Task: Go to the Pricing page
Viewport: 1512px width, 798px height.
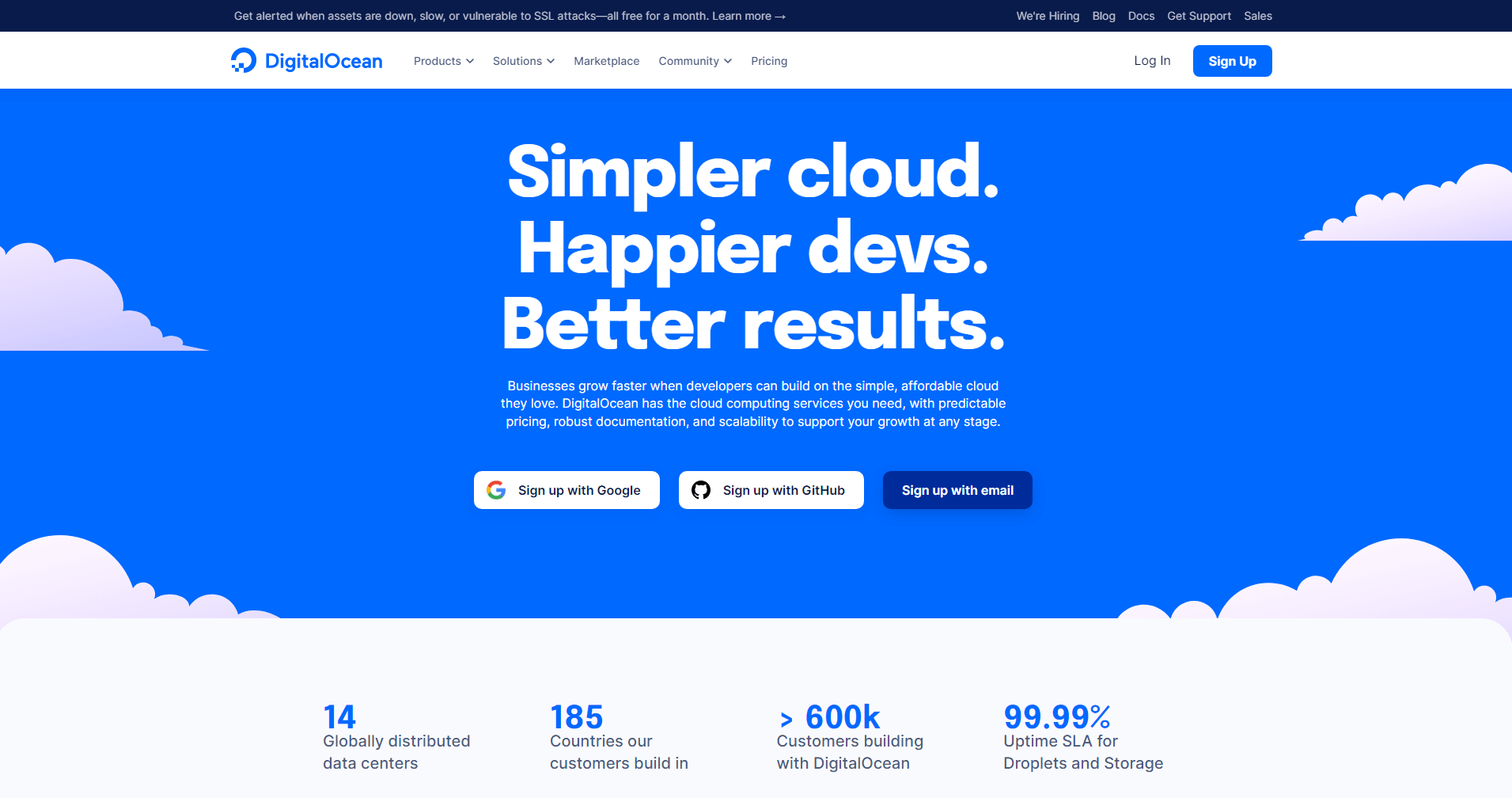Action: pyautogui.click(x=769, y=61)
